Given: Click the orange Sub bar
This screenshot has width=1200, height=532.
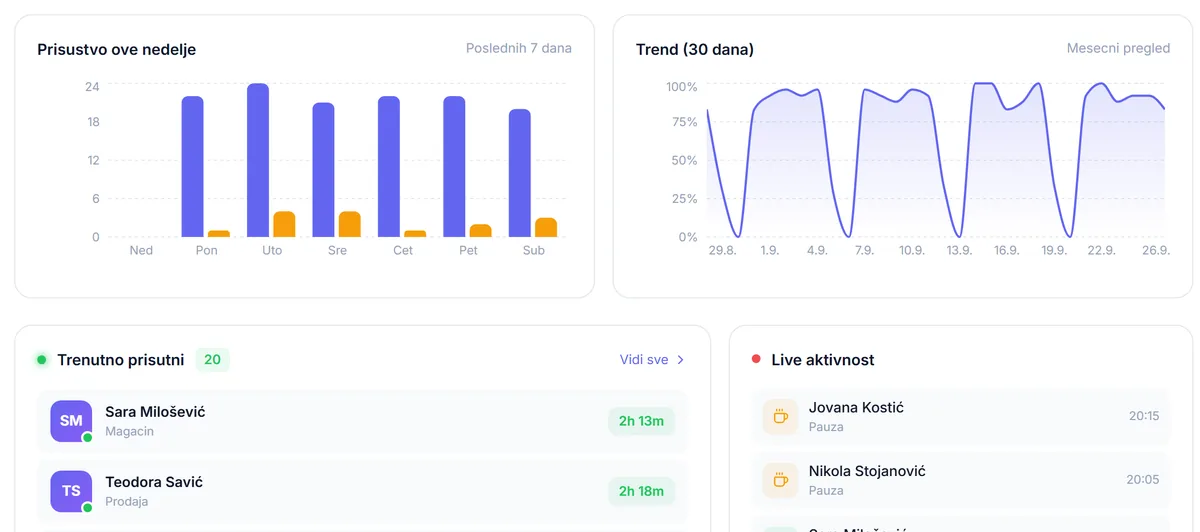Looking at the screenshot, I should tap(546, 227).
